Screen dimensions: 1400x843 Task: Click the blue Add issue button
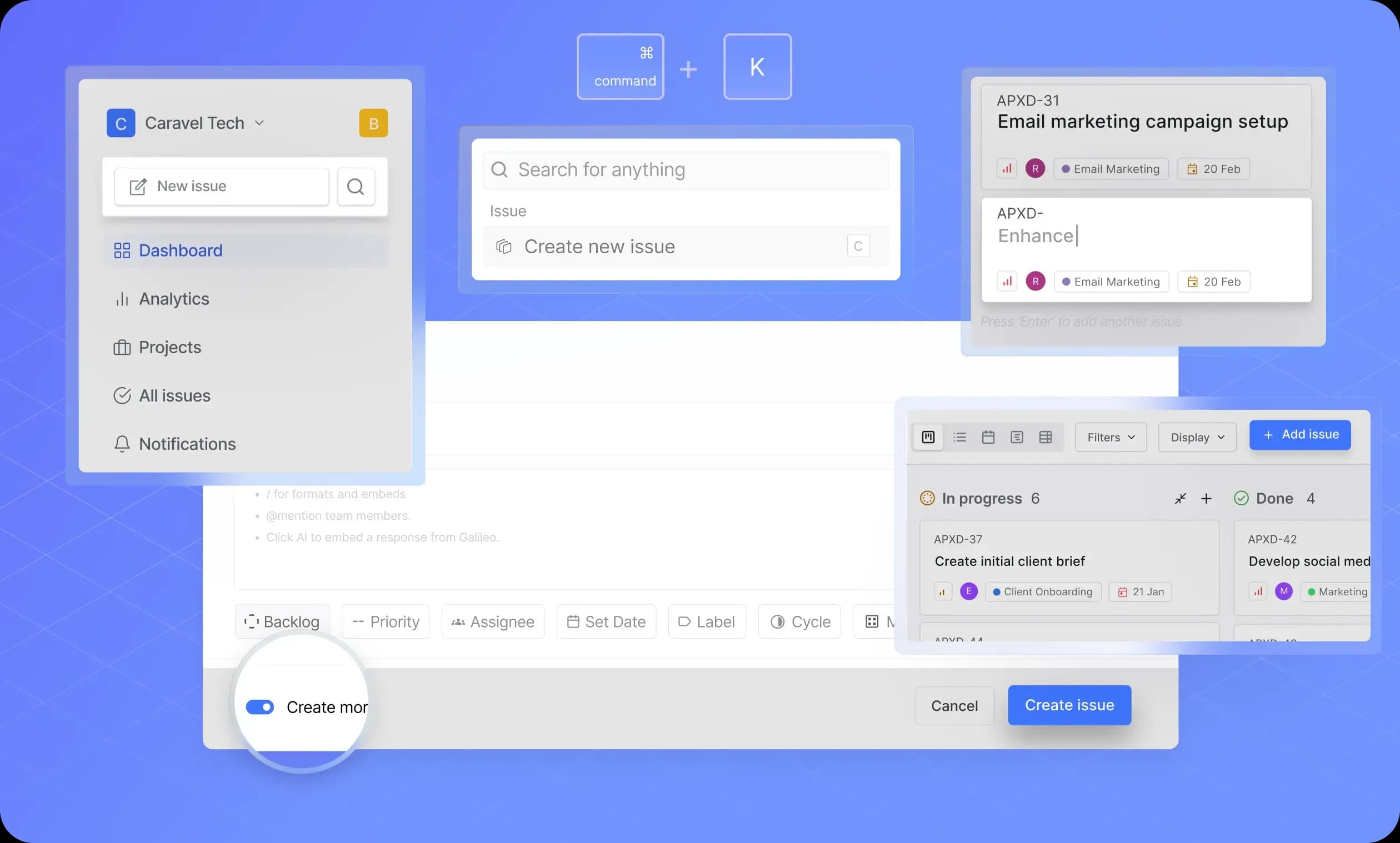(1300, 435)
